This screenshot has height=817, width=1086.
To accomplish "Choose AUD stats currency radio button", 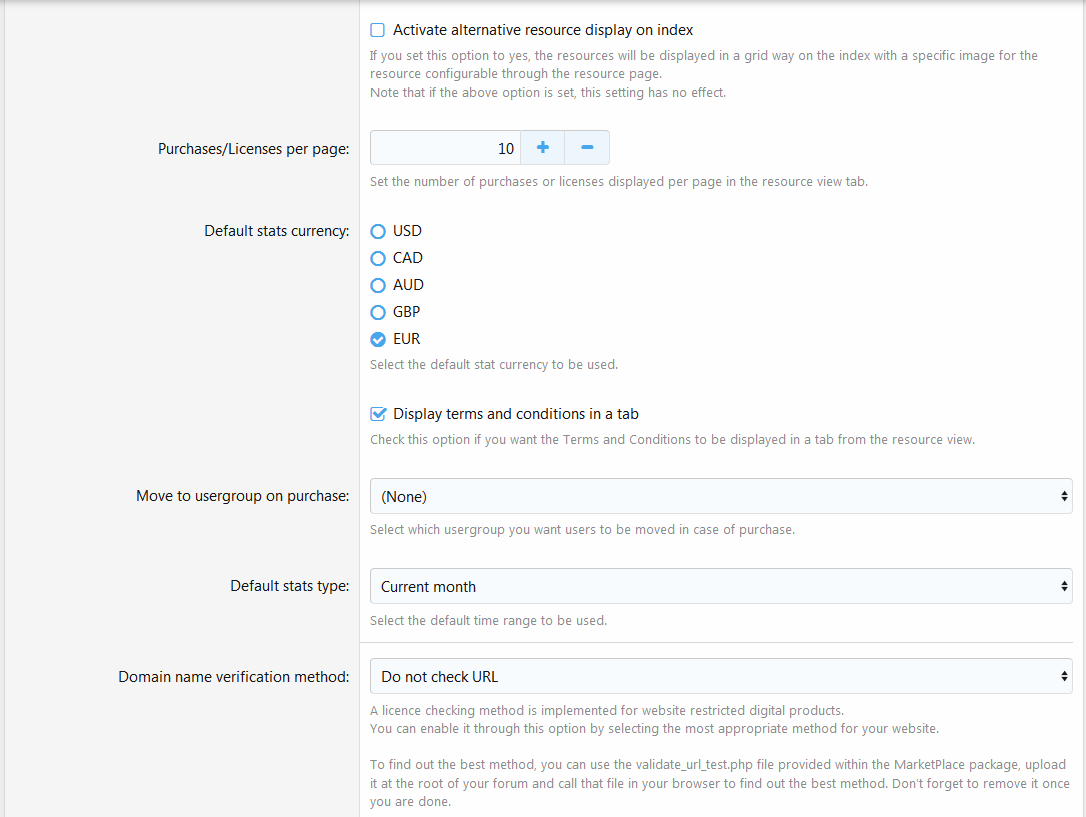I will point(378,285).
